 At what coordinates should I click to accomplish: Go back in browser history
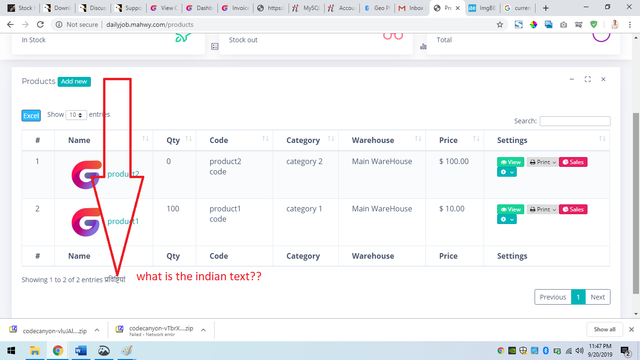10,24
